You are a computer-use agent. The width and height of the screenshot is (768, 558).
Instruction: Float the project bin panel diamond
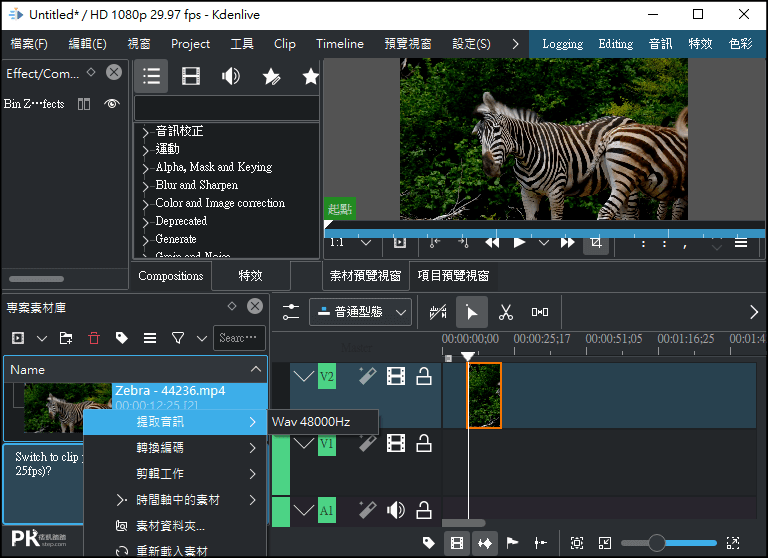(x=232, y=306)
